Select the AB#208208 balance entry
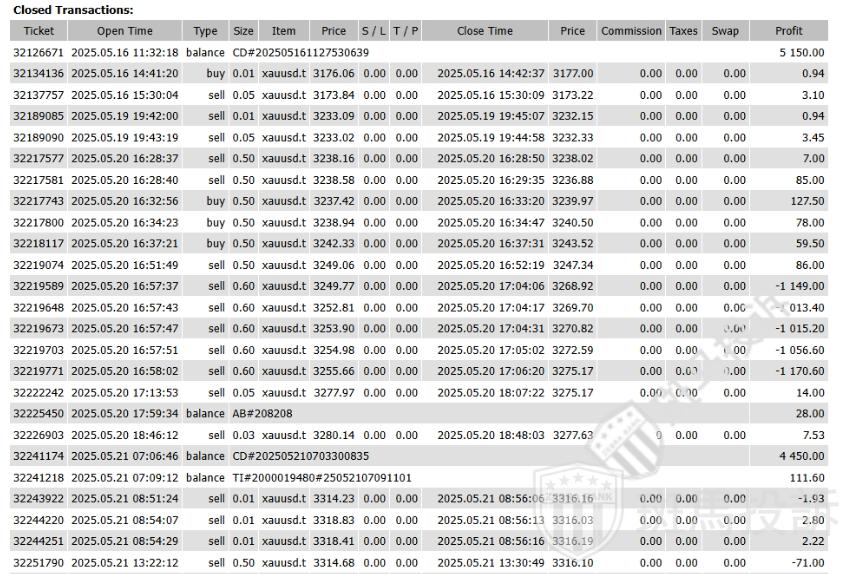The width and height of the screenshot is (858, 574). pos(262,413)
